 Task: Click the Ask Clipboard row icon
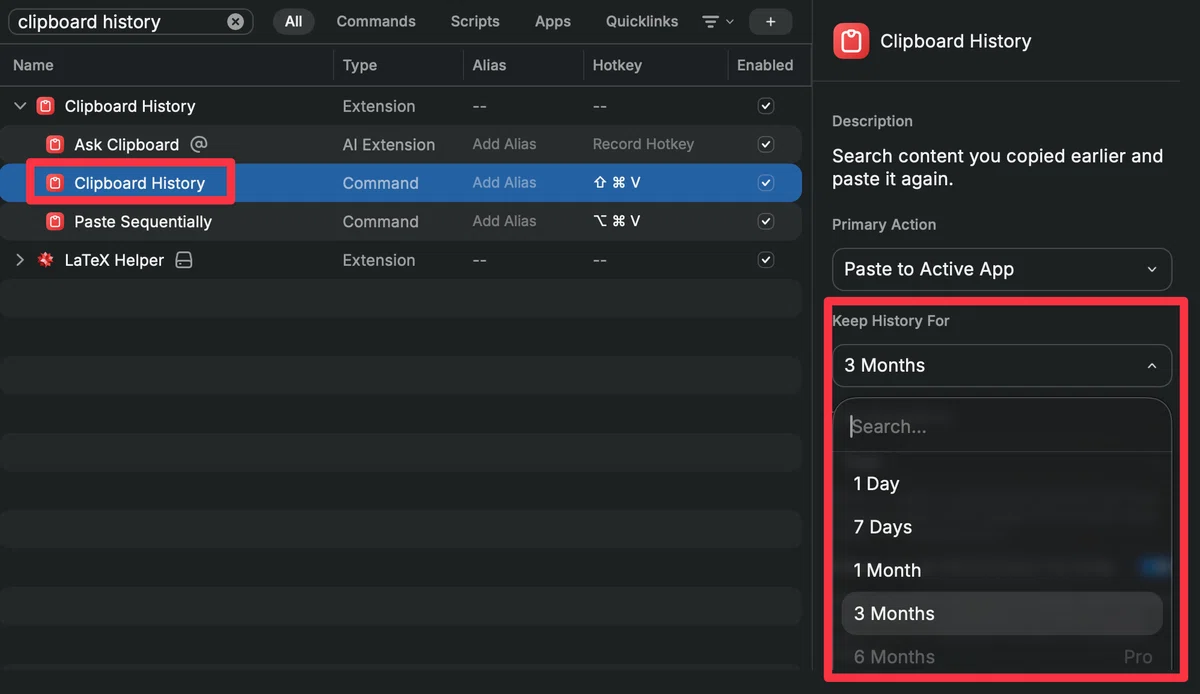click(55, 144)
